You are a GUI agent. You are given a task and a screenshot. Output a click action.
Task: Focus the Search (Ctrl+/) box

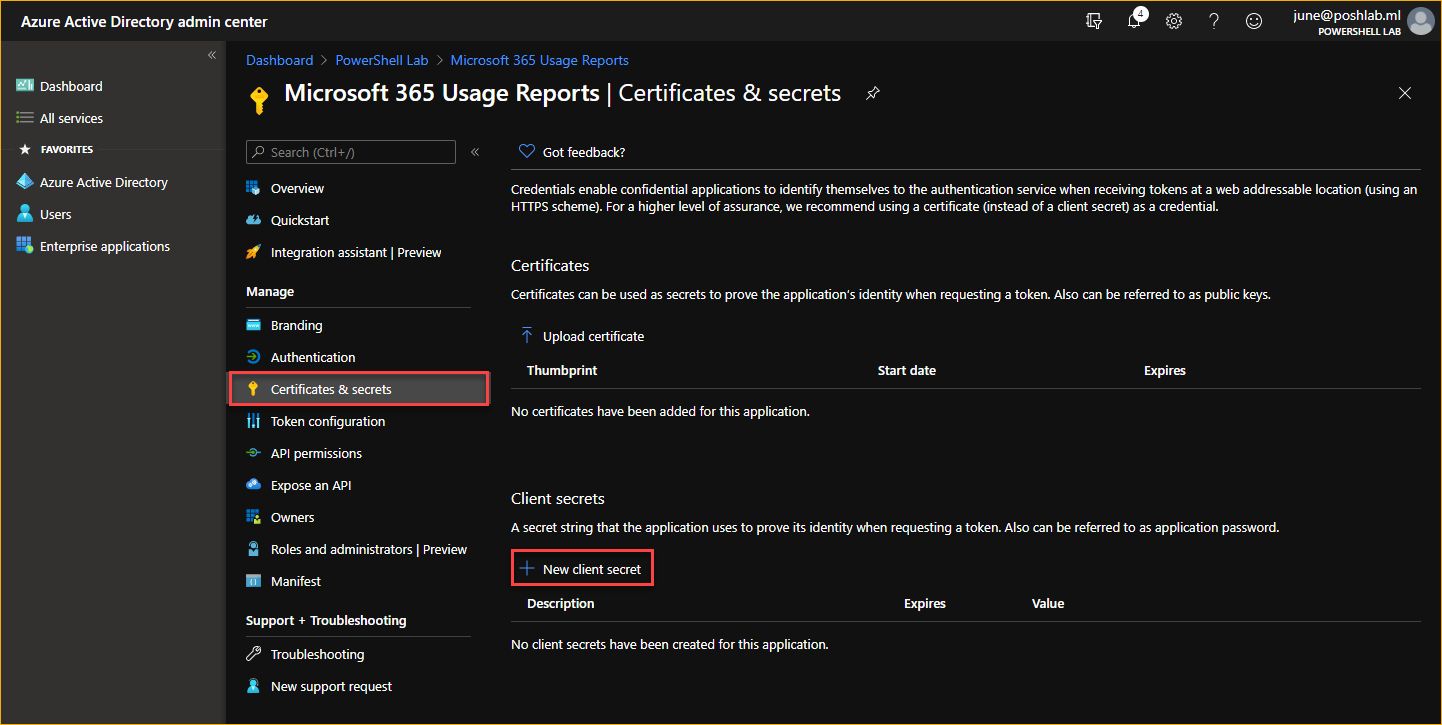tap(351, 152)
